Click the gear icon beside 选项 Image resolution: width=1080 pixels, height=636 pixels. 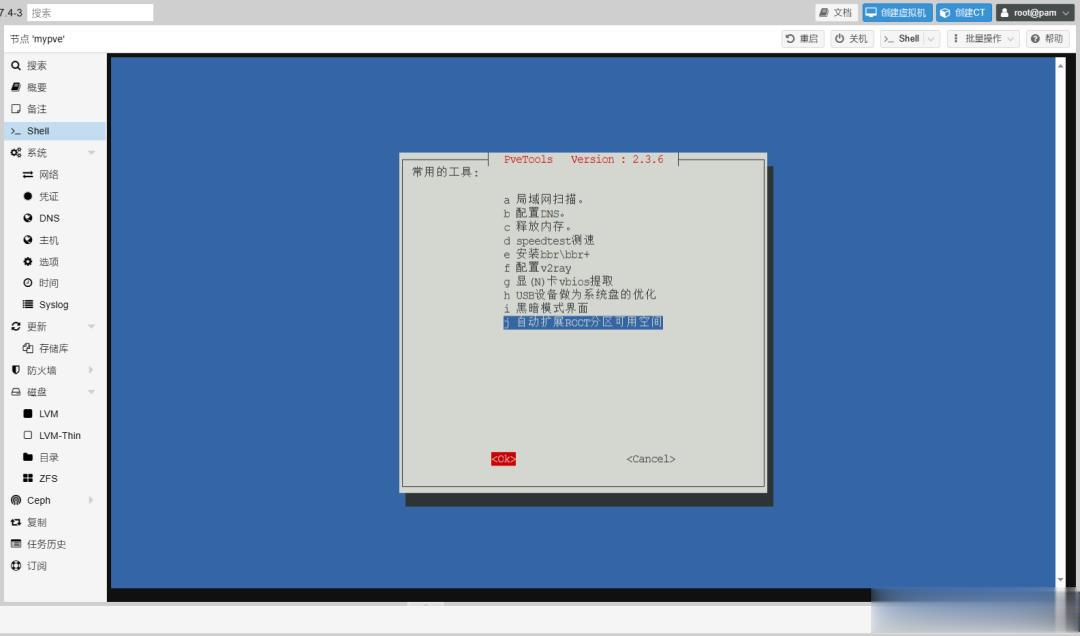point(28,261)
